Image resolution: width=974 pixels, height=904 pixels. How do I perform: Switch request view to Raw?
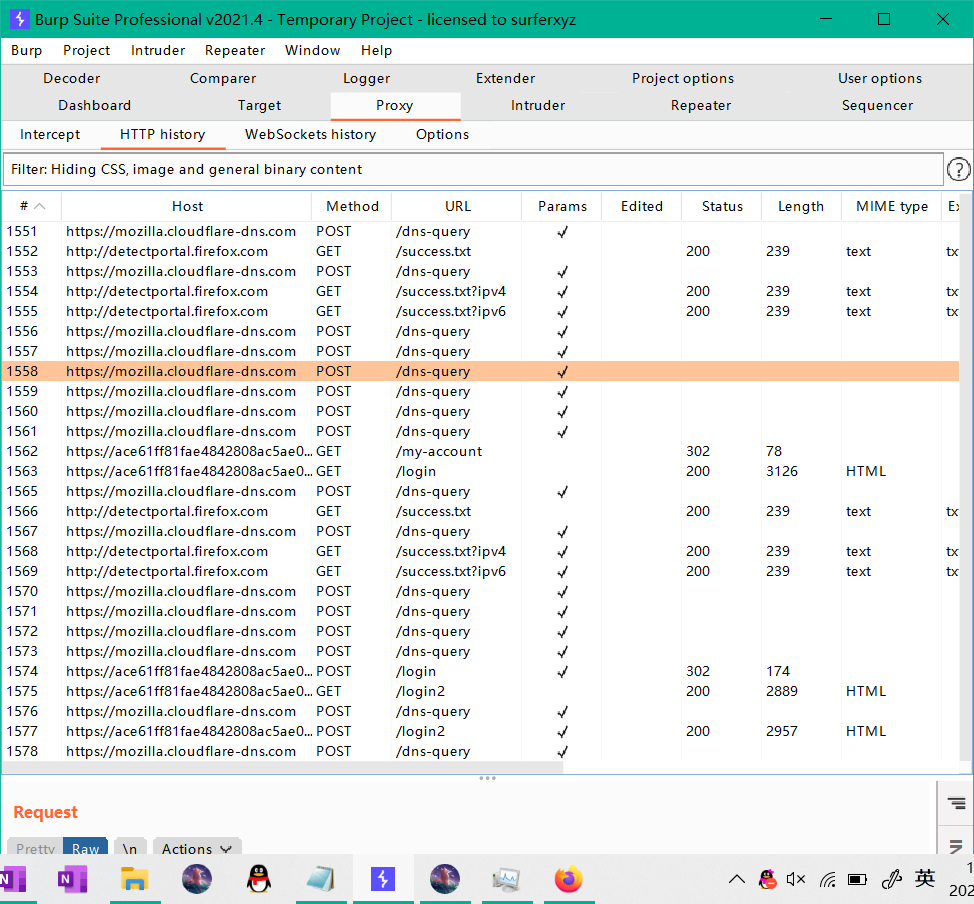[x=85, y=848]
